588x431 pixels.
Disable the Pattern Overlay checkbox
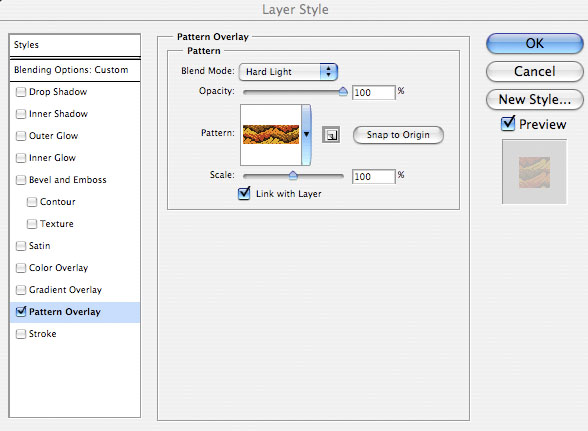click(x=21, y=311)
